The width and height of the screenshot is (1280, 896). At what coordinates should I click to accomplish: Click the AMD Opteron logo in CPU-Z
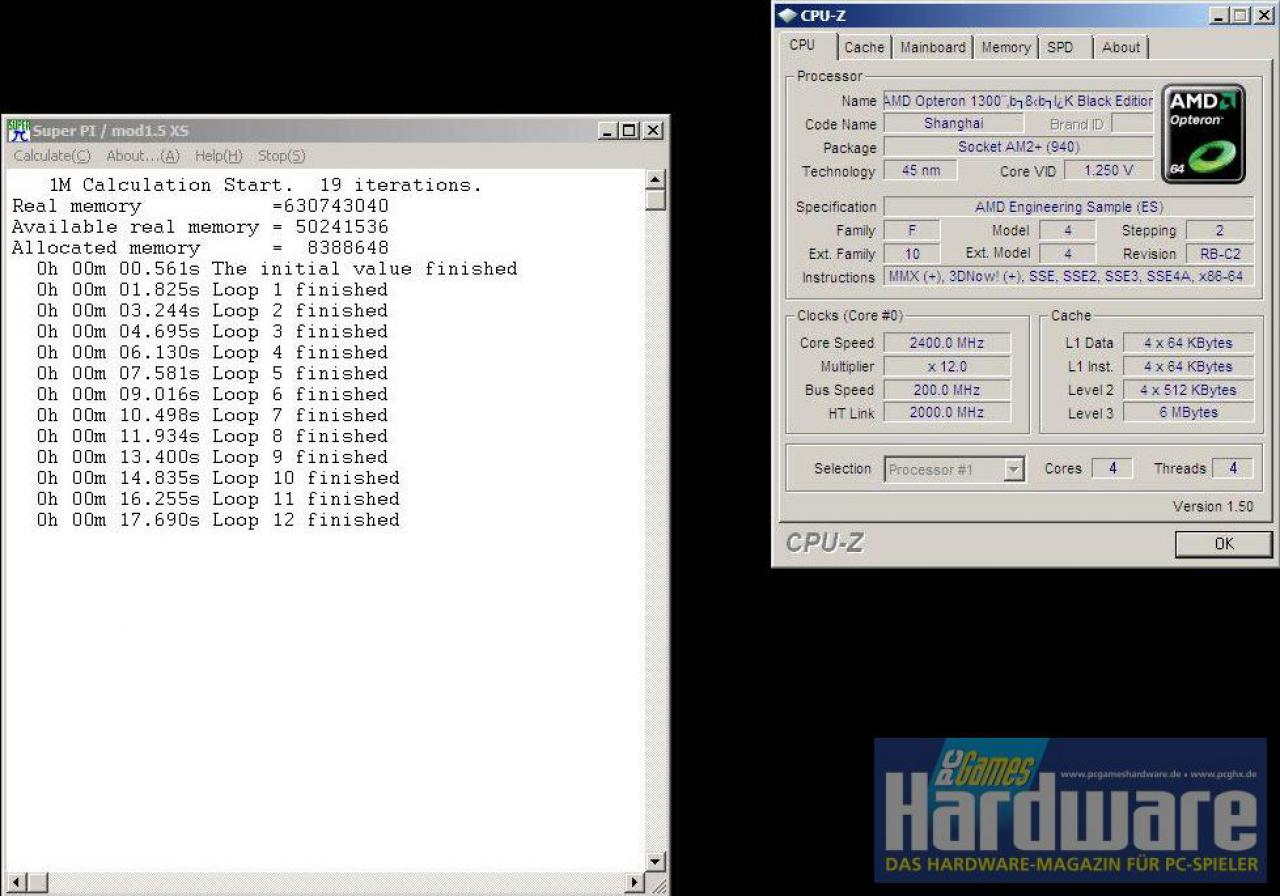(x=1203, y=133)
